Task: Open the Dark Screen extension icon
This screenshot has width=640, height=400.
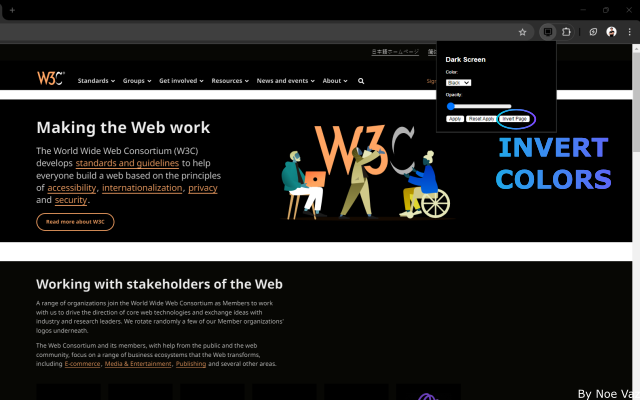Action: pos(548,32)
